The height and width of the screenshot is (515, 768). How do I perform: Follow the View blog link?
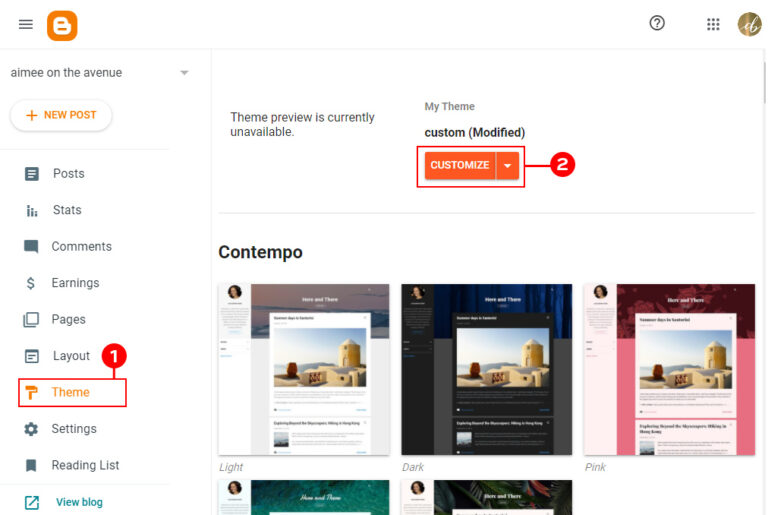pos(79,502)
